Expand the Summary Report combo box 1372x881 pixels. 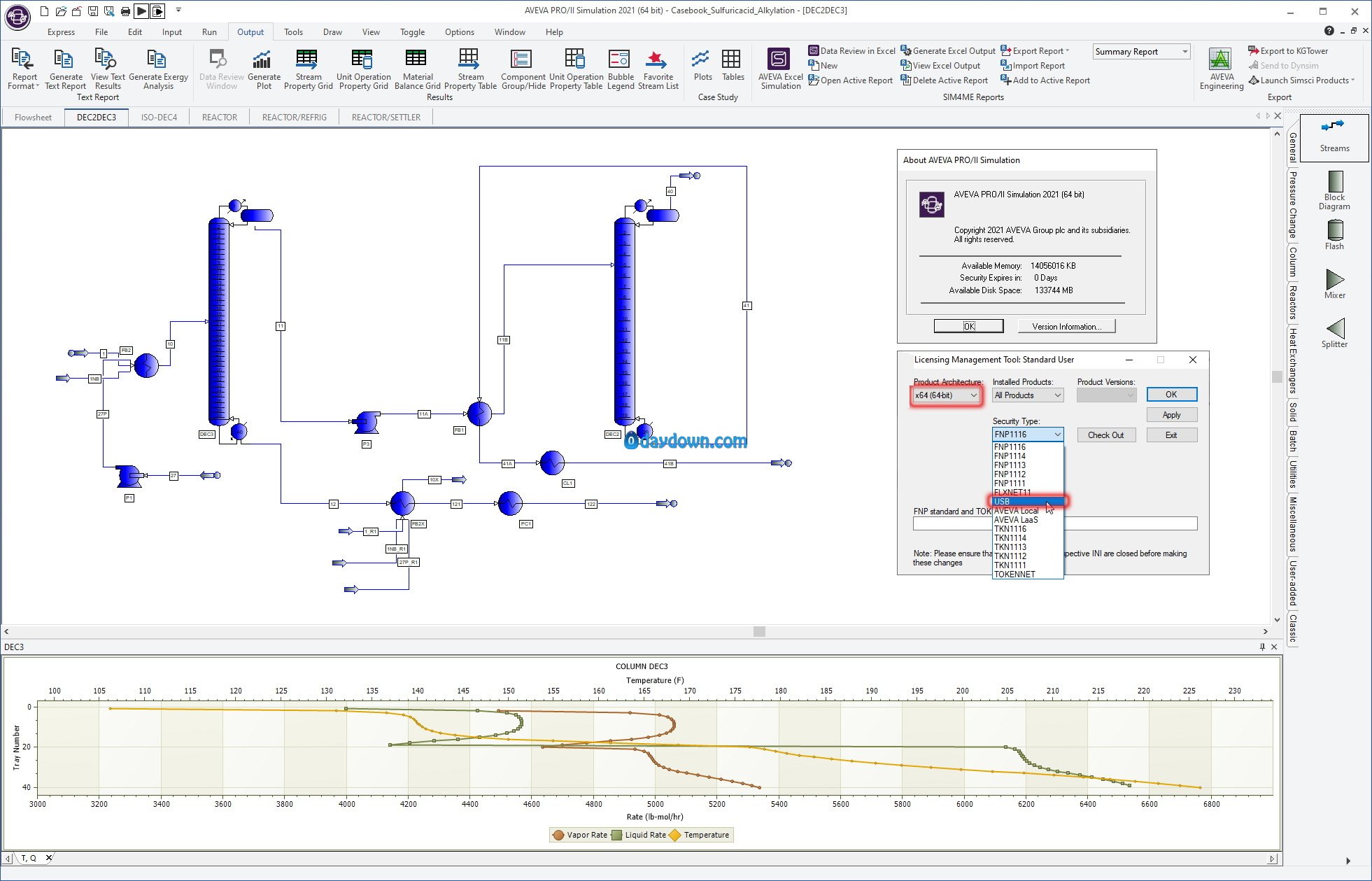point(1184,51)
